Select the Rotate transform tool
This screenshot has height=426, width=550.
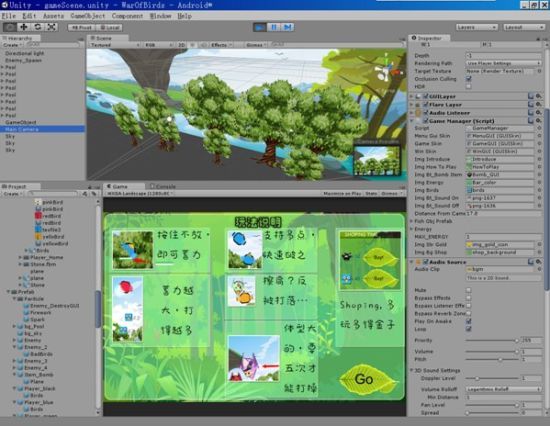pyautogui.click(x=38, y=27)
